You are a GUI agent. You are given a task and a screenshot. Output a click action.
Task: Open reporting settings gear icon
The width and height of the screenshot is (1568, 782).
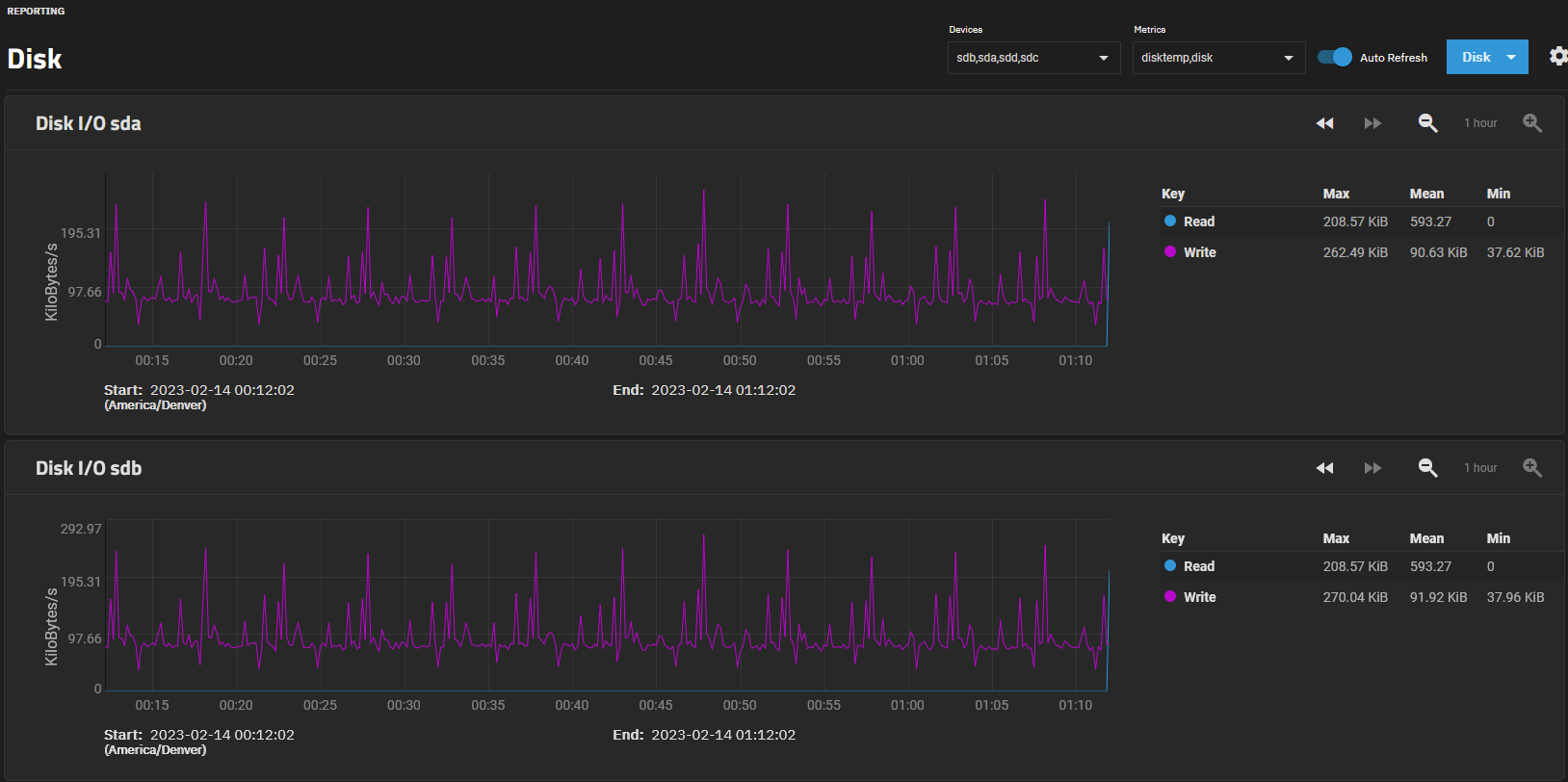1557,56
